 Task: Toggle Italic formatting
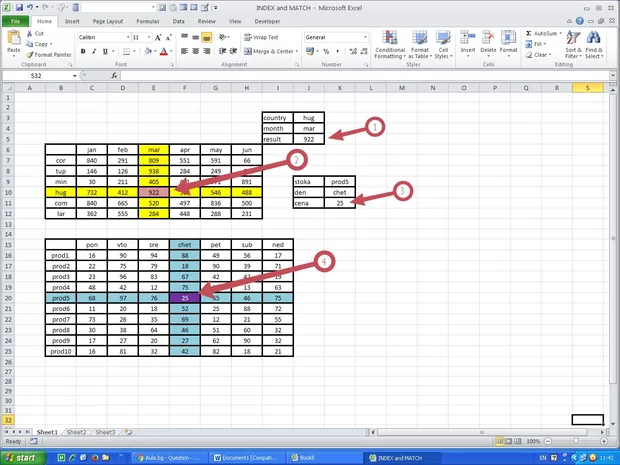coord(94,51)
